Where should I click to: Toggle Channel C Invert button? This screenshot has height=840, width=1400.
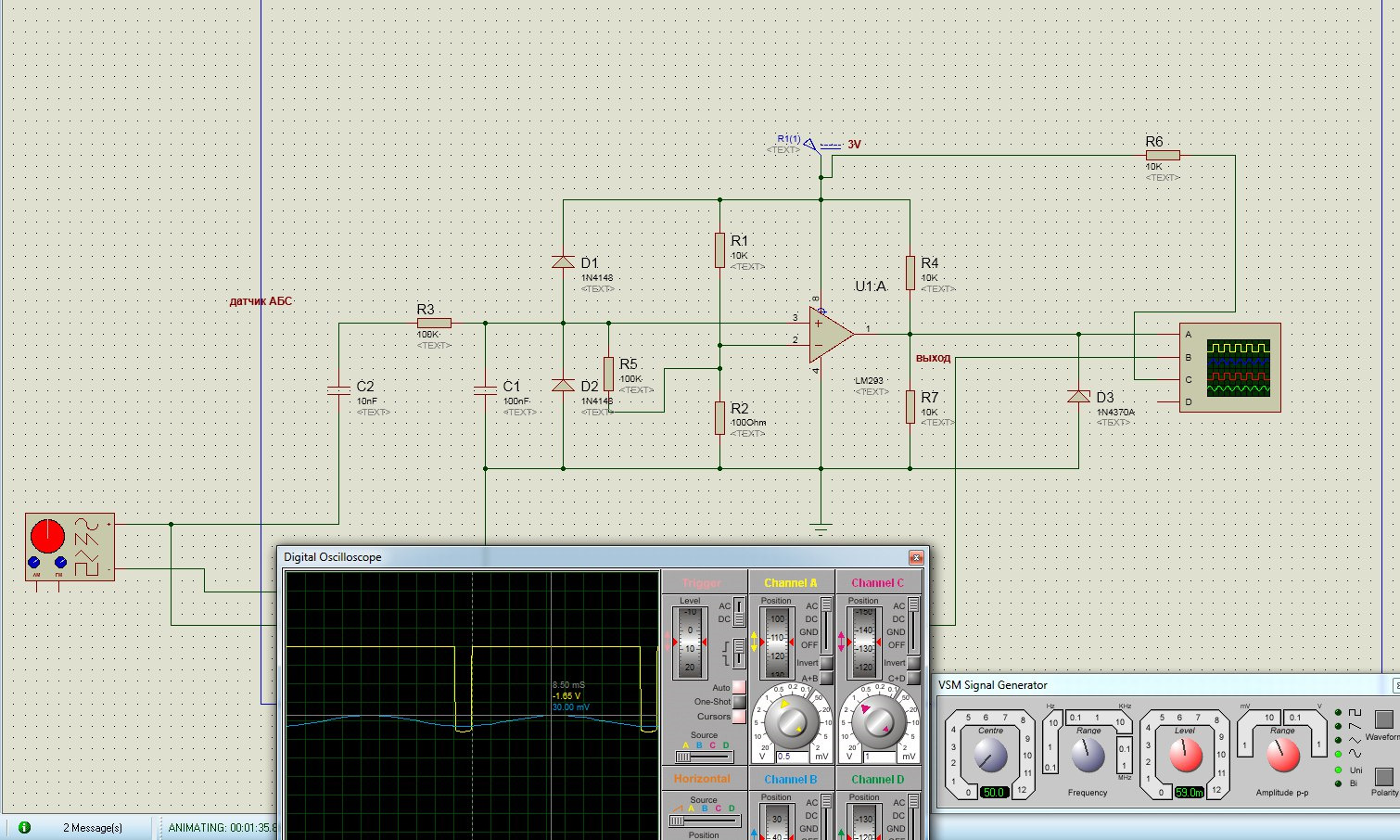point(913,663)
